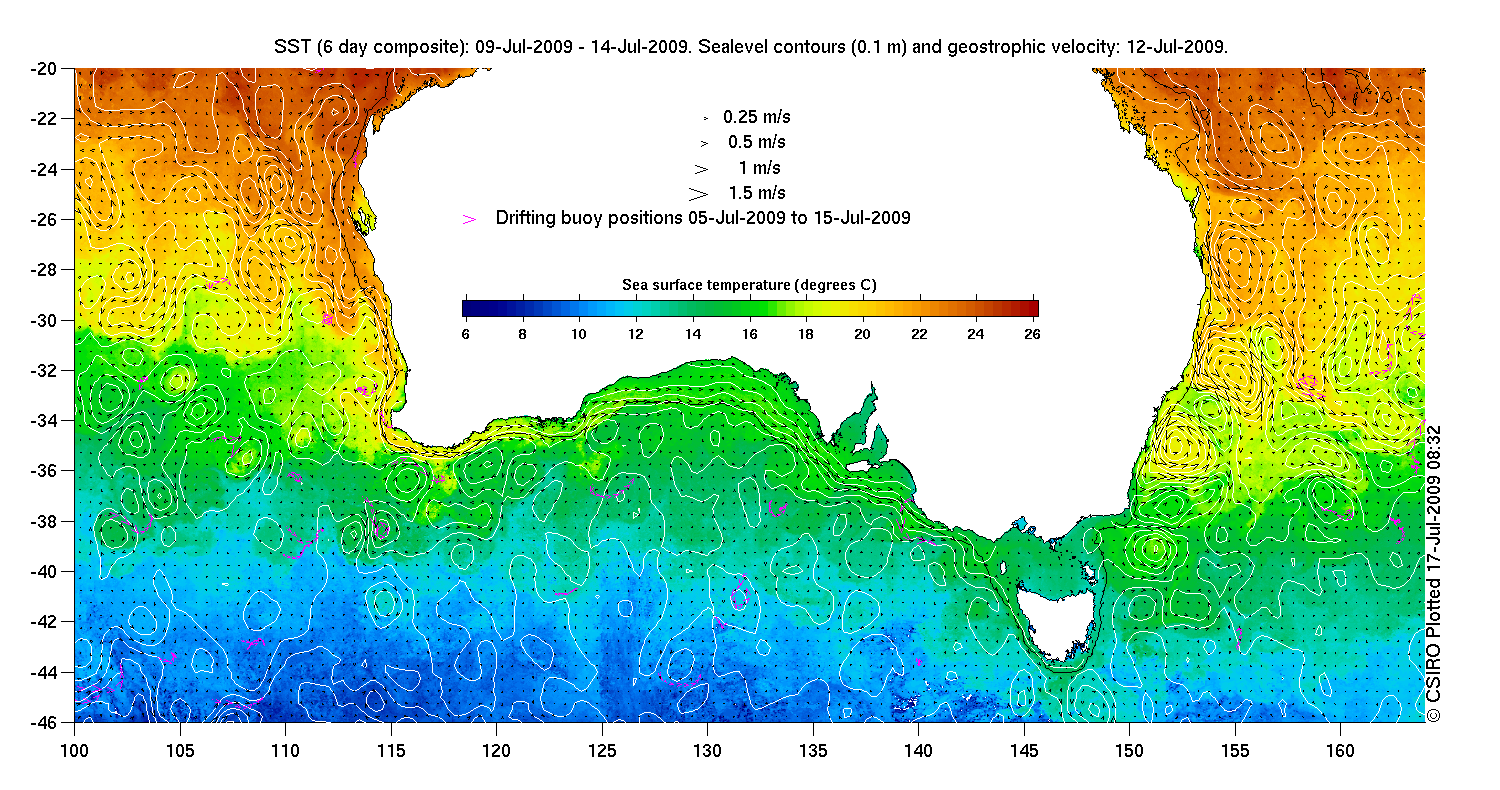
Task: Click the latitude axis label '-36'
Action: tap(44, 471)
